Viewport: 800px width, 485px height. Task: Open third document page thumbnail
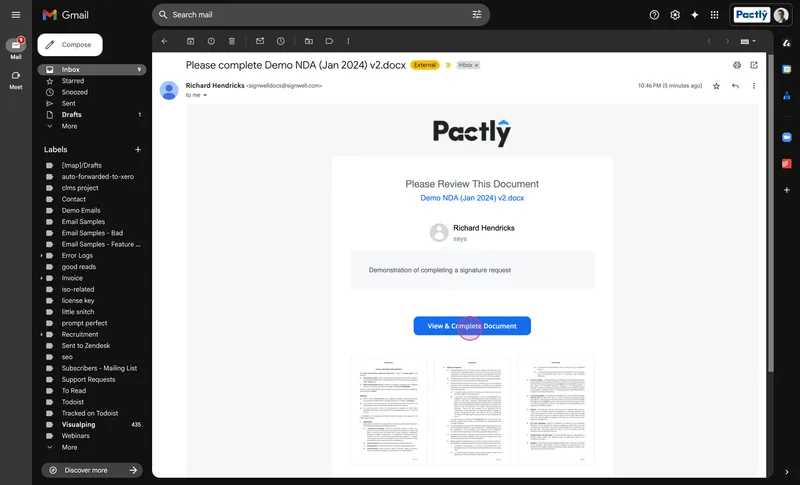click(x=556, y=411)
